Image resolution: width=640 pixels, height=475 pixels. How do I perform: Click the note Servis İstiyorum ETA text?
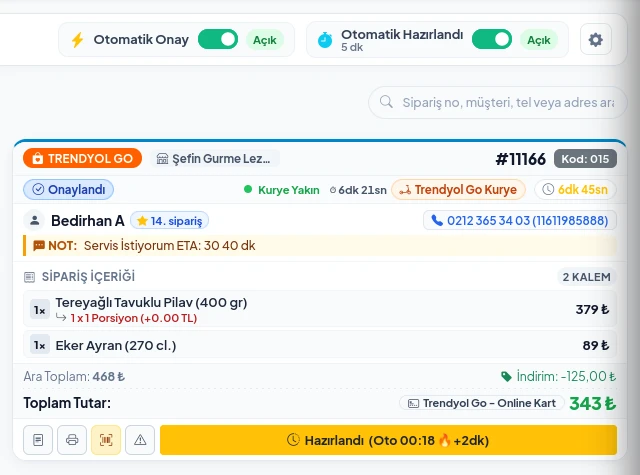169,246
